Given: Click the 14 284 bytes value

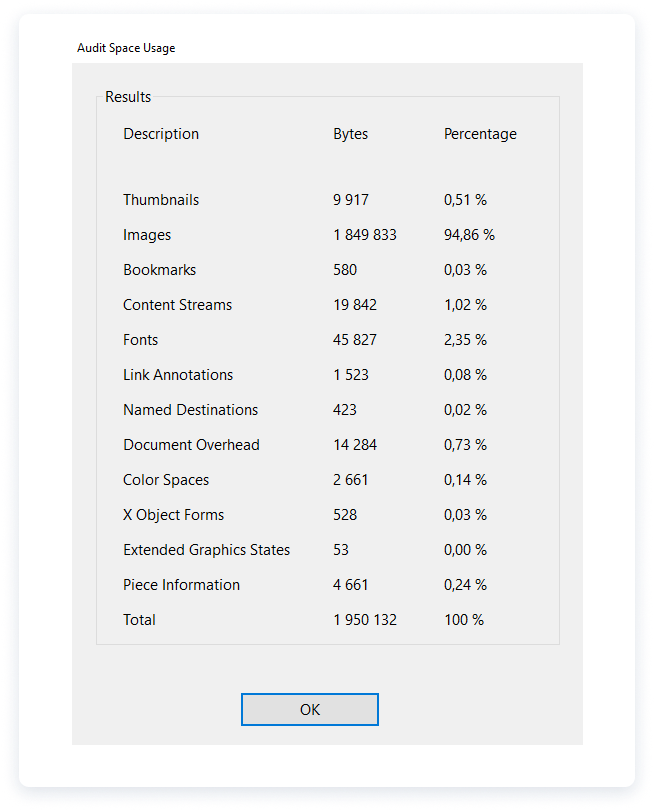Looking at the screenshot, I should (x=355, y=445).
